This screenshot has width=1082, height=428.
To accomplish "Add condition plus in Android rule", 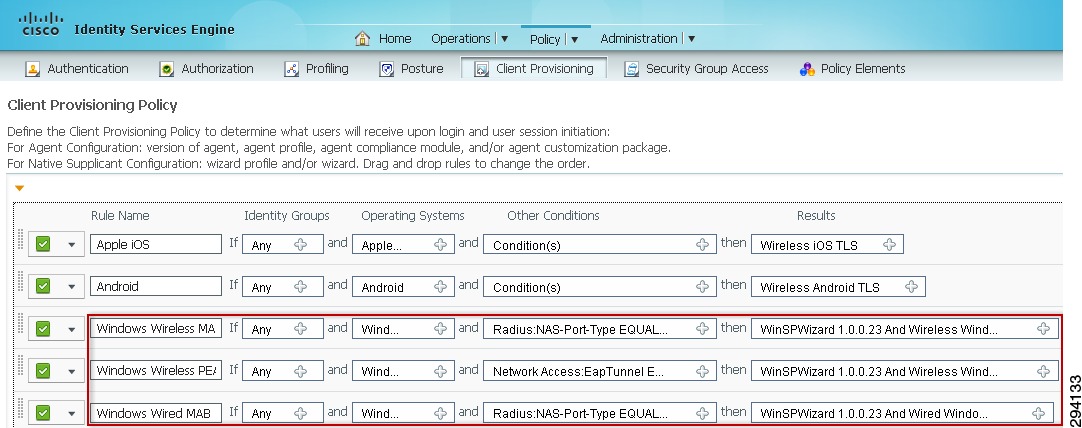I will click(702, 286).
